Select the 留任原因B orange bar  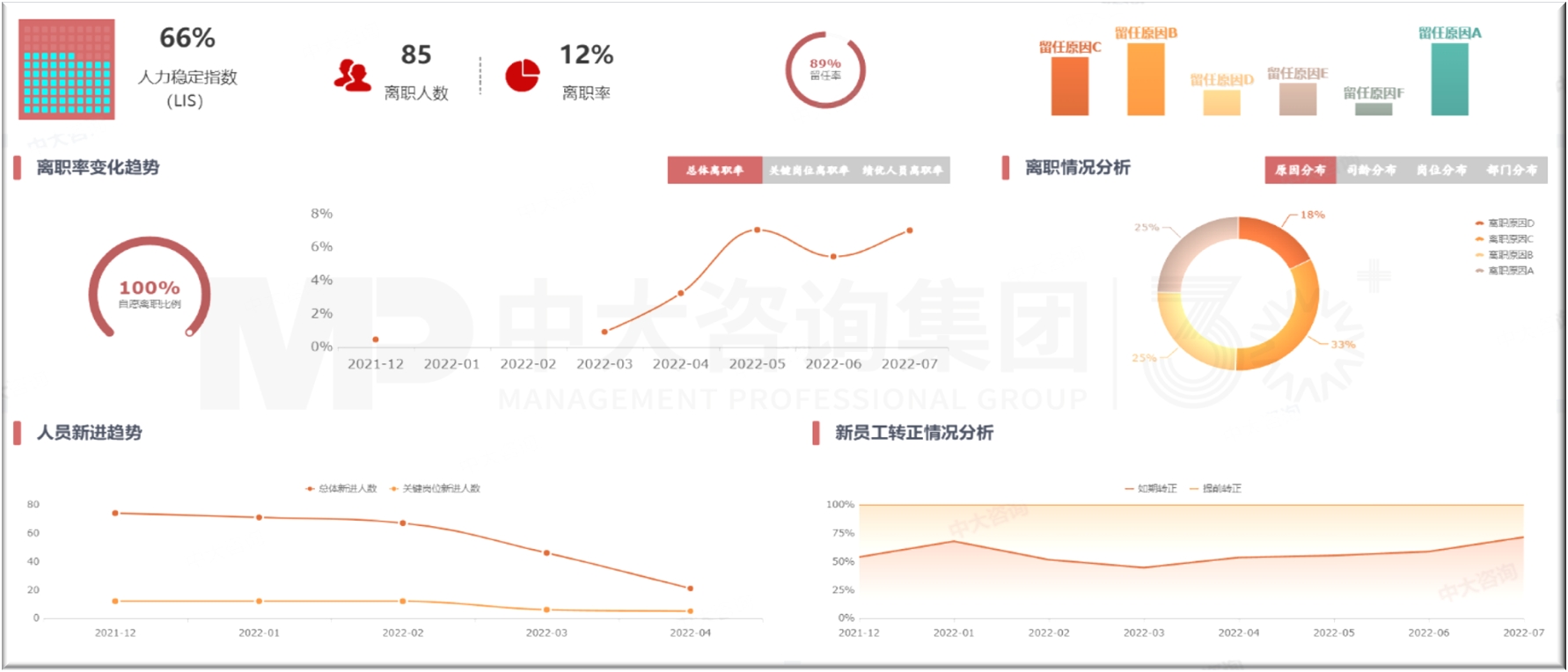[1146, 79]
